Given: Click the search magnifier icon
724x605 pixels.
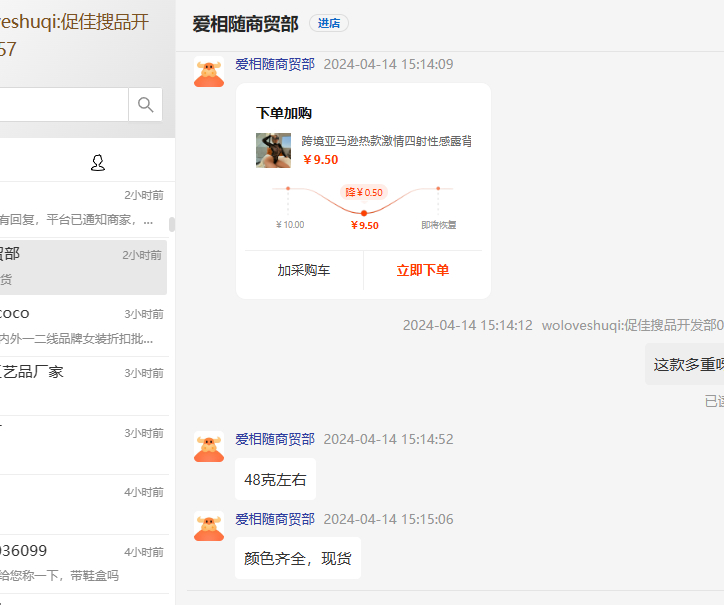Looking at the screenshot, I should tap(145, 105).
